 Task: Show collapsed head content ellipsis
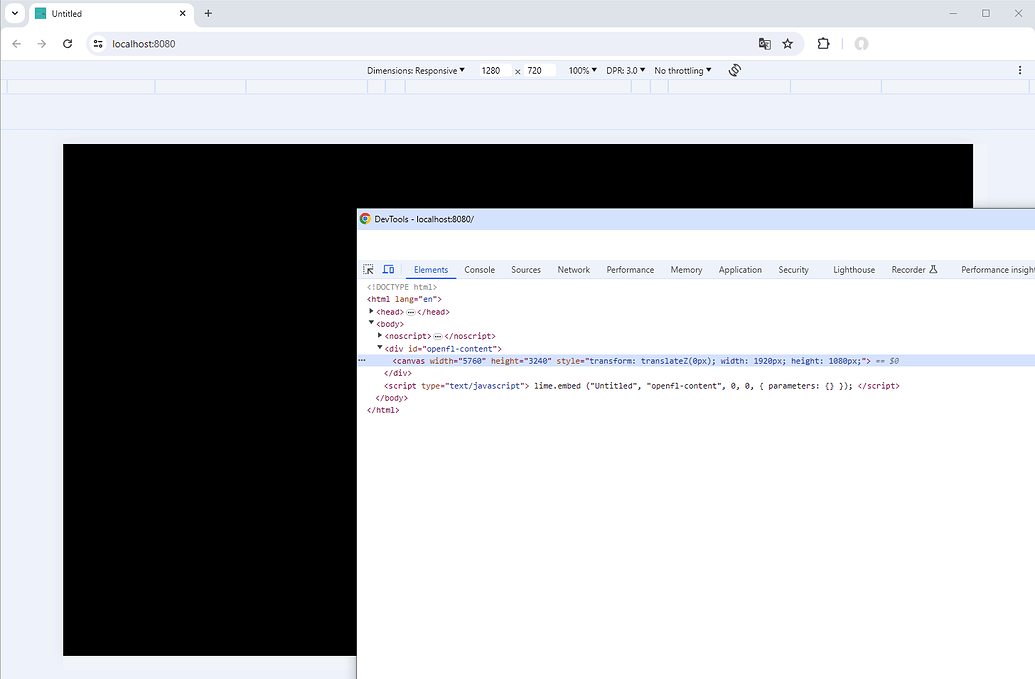pos(411,312)
